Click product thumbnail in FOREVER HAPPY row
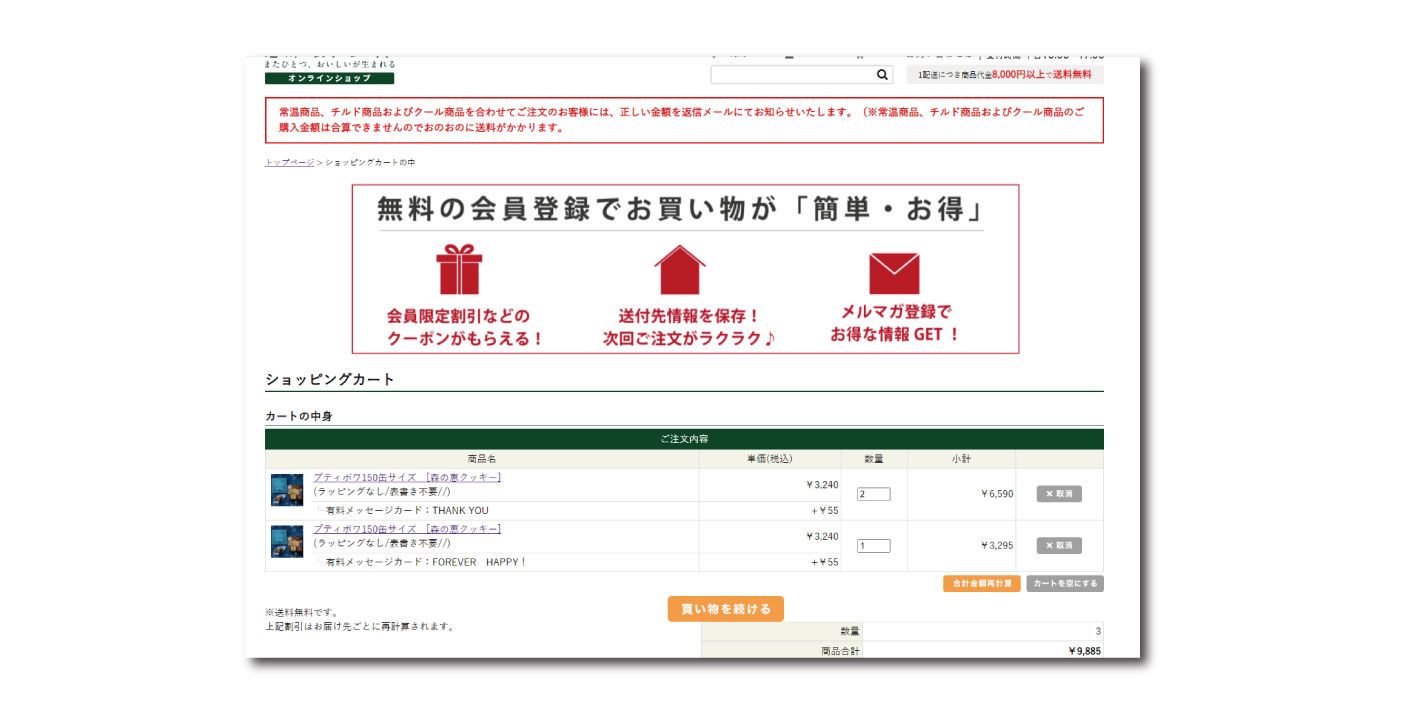This screenshot has height=727, width=1414. tap(287, 541)
